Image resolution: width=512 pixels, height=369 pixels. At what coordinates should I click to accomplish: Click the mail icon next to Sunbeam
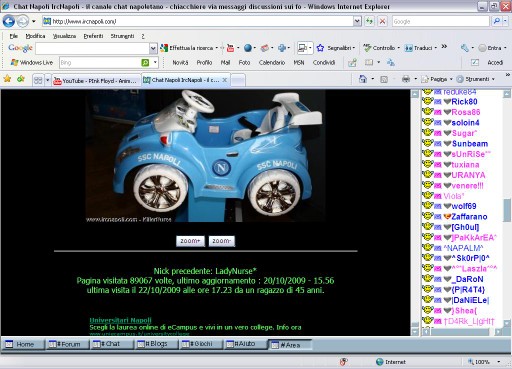tap(438, 144)
